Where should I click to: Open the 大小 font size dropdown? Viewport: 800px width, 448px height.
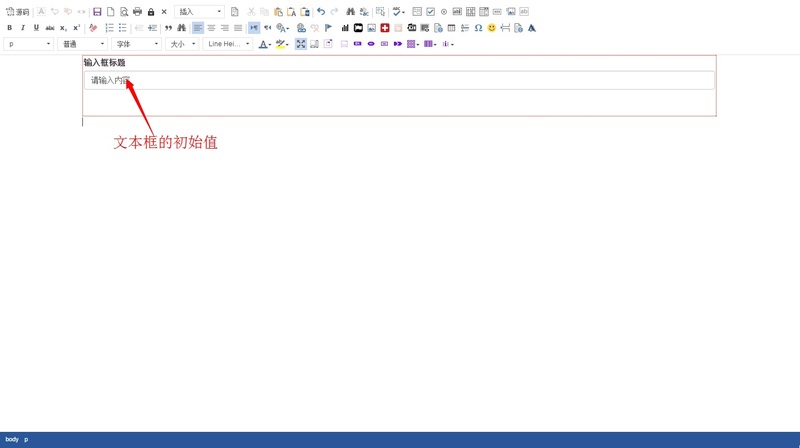tap(182, 44)
